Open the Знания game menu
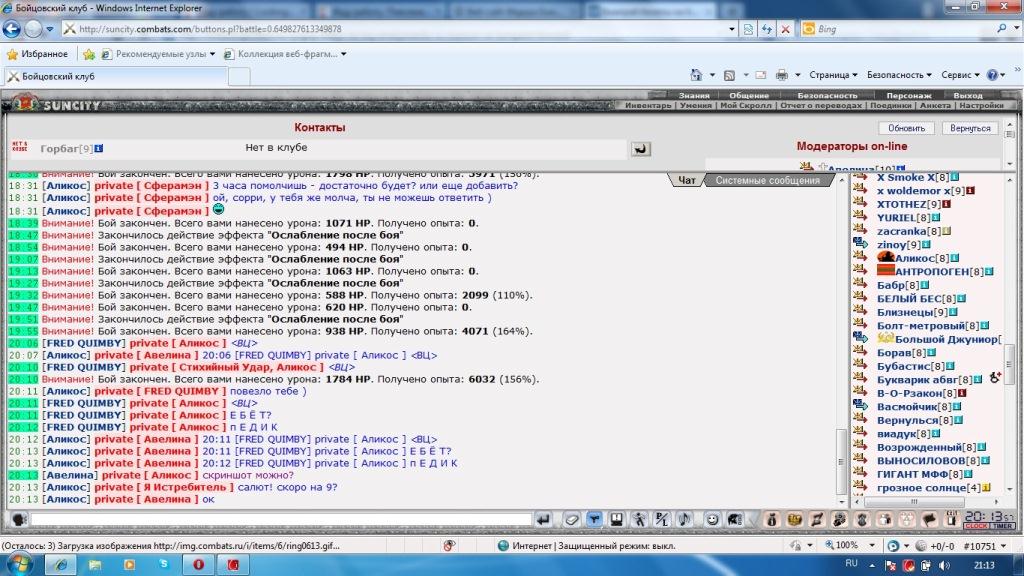Viewport: 1024px width, 576px height. tap(694, 95)
